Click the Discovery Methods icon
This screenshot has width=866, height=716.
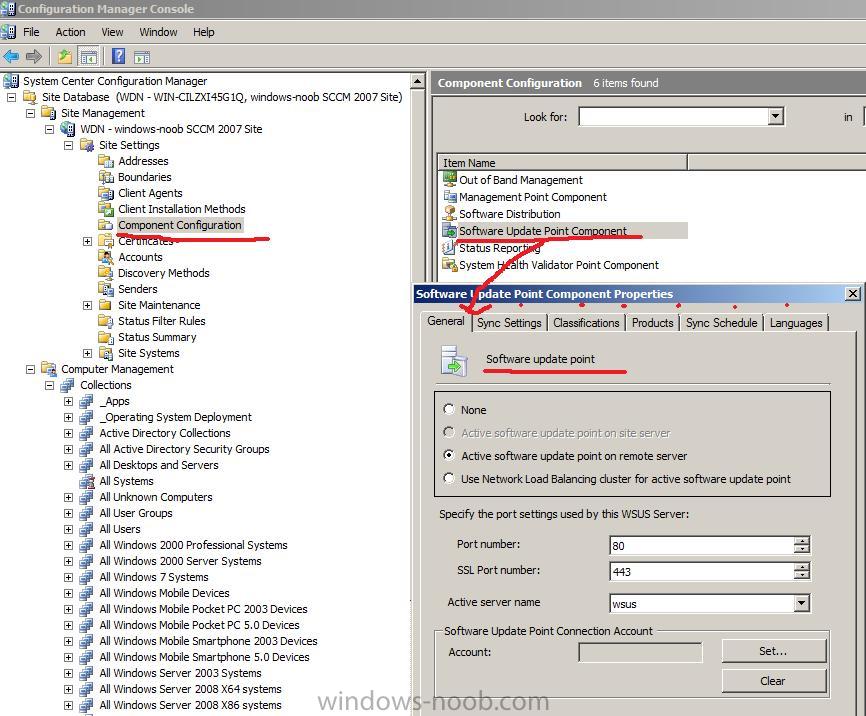click(105, 273)
